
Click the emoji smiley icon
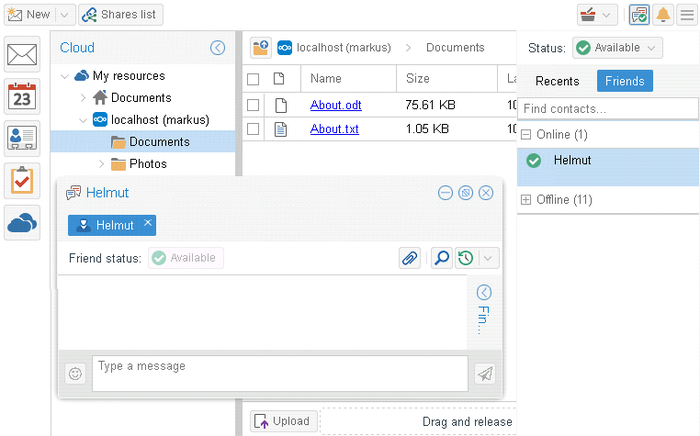75,374
